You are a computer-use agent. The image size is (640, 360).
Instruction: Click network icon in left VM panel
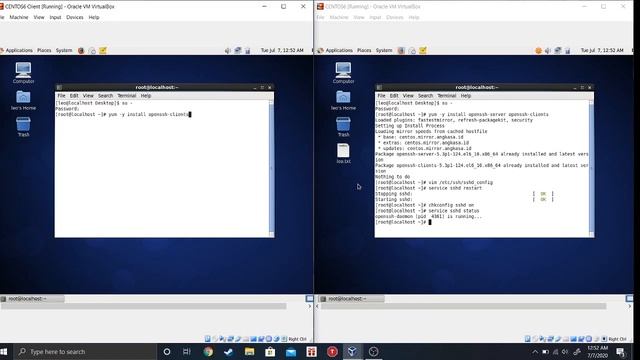click(x=238, y=51)
